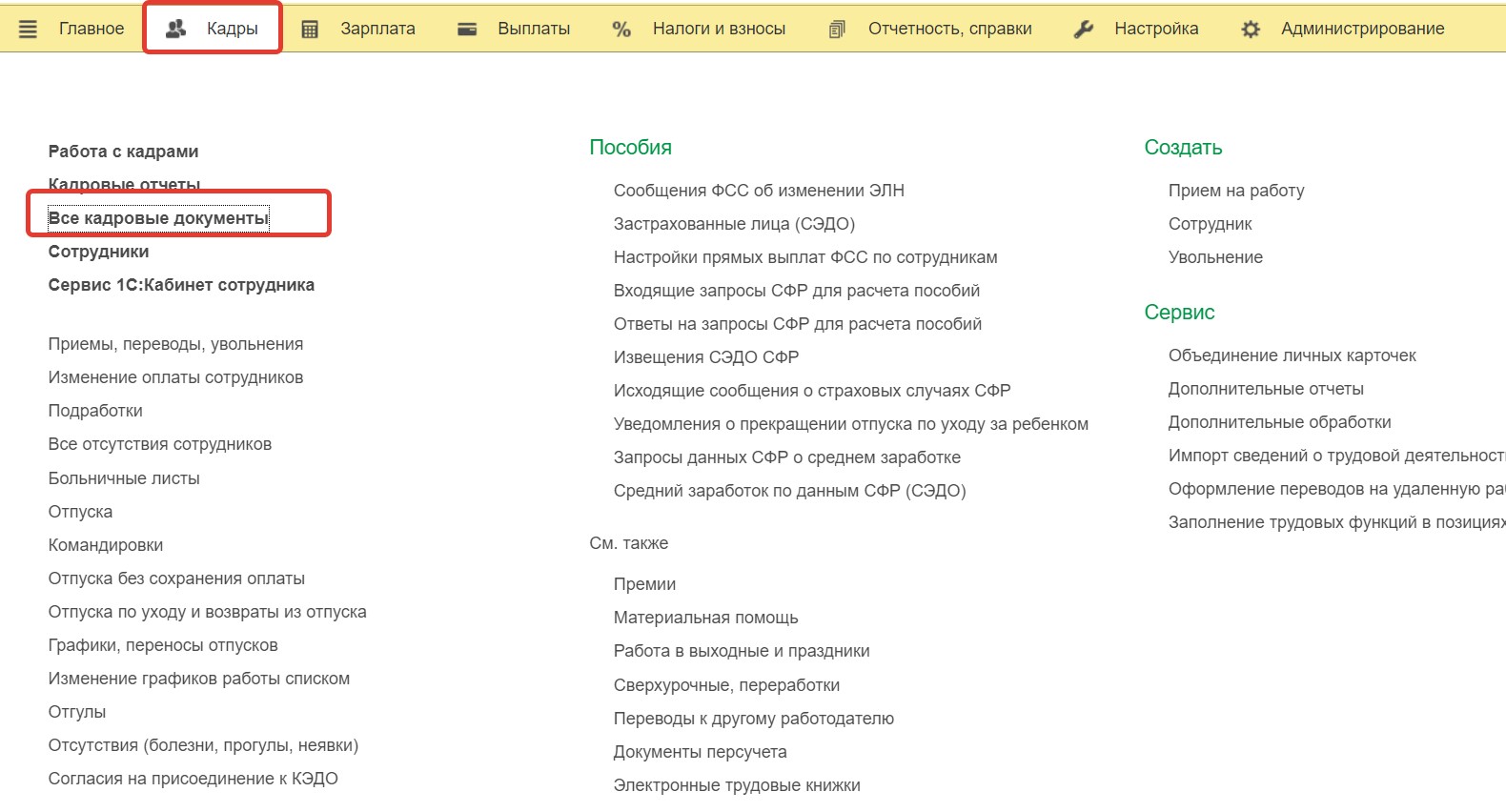This screenshot has width=1506, height=812.
Task: Click the calculator icon of Зарплата
Action: (x=310, y=30)
